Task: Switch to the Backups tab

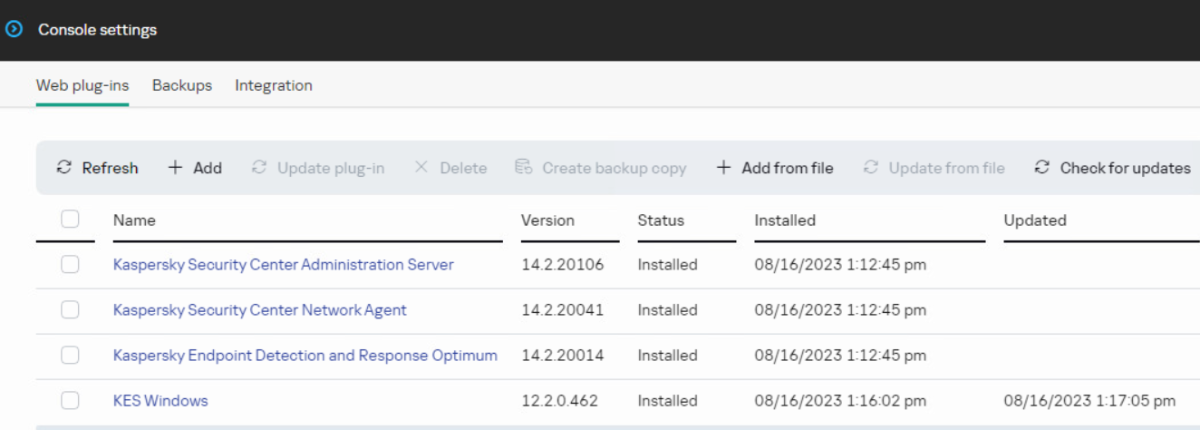Action: 182,86
